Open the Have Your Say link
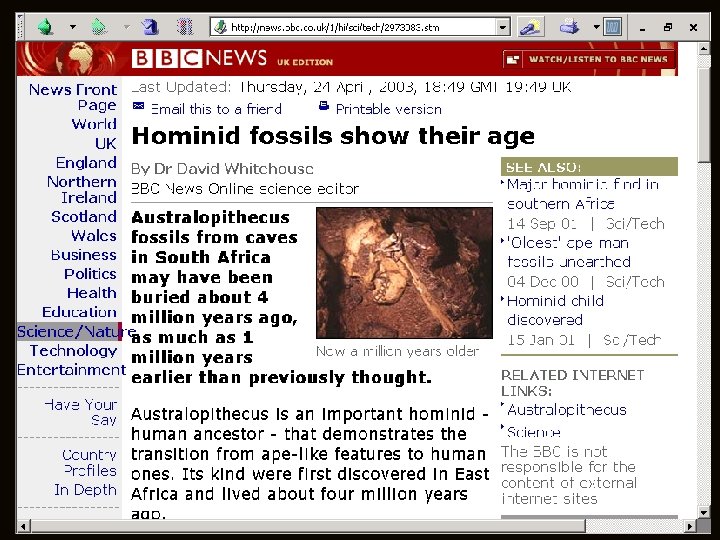The image size is (720, 540). coord(81,412)
